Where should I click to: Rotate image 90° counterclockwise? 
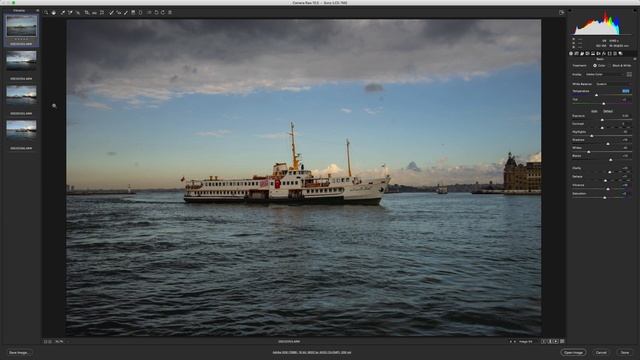click(x=156, y=12)
